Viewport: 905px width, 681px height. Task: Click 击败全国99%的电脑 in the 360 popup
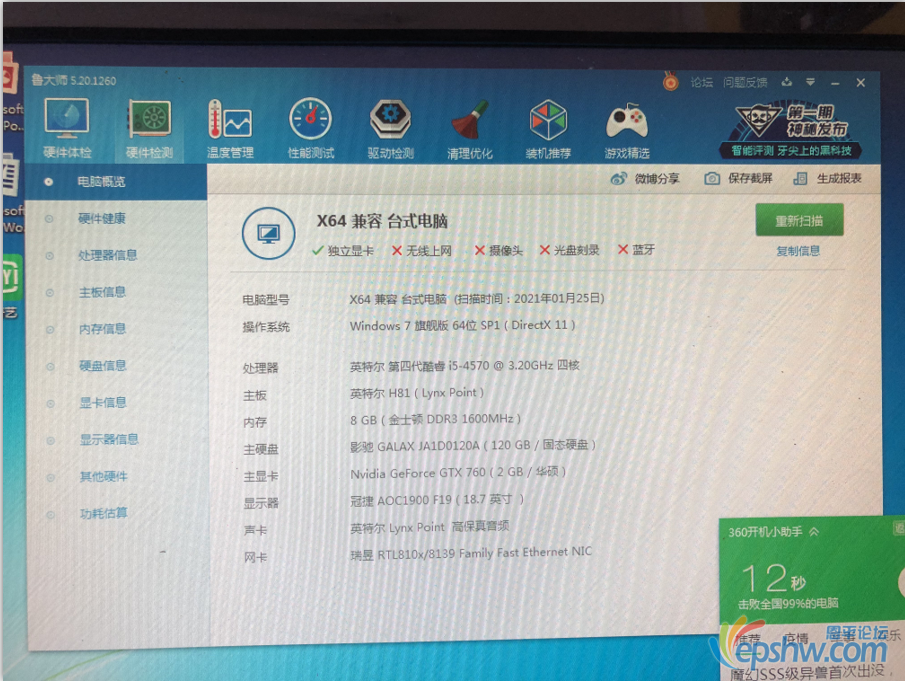pos(788,604)
